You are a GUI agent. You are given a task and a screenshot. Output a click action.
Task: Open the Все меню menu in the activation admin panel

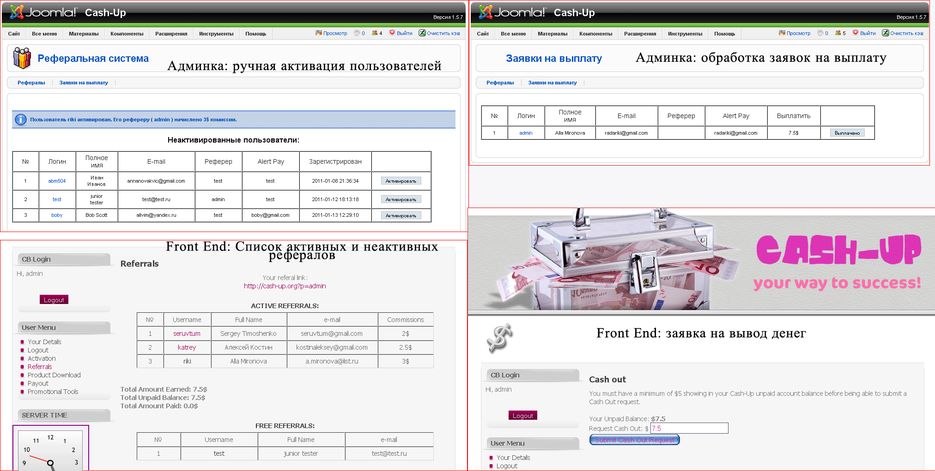(45, 34)
